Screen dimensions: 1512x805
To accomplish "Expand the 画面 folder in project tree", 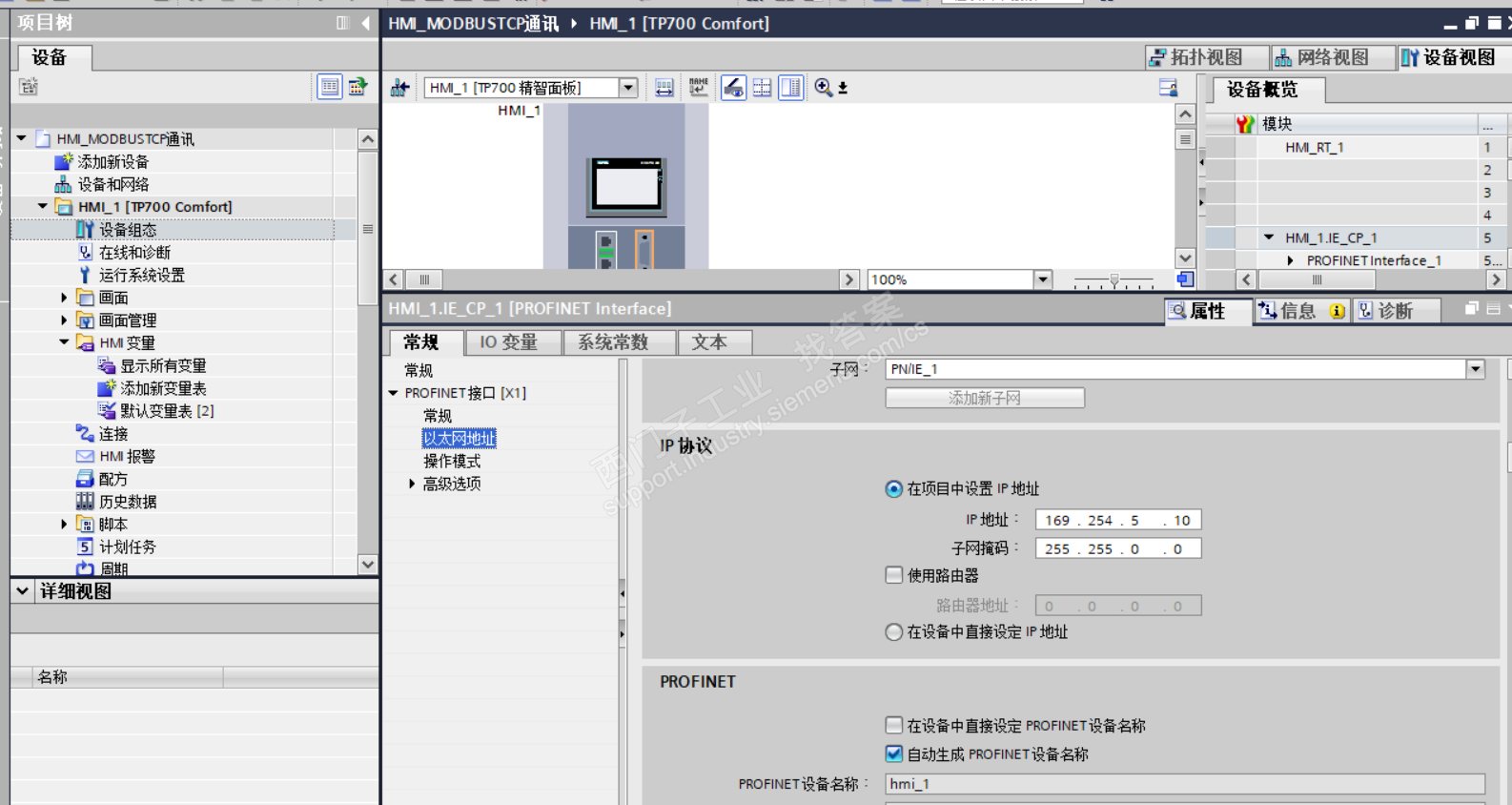I will [64, 298].
